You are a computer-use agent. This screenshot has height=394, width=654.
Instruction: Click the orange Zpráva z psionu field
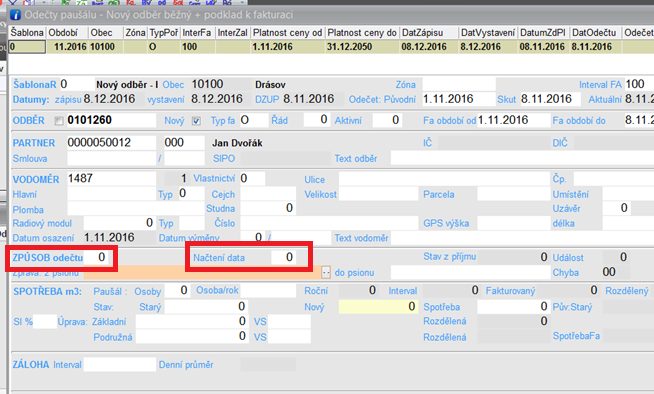(x=202, y=273)
